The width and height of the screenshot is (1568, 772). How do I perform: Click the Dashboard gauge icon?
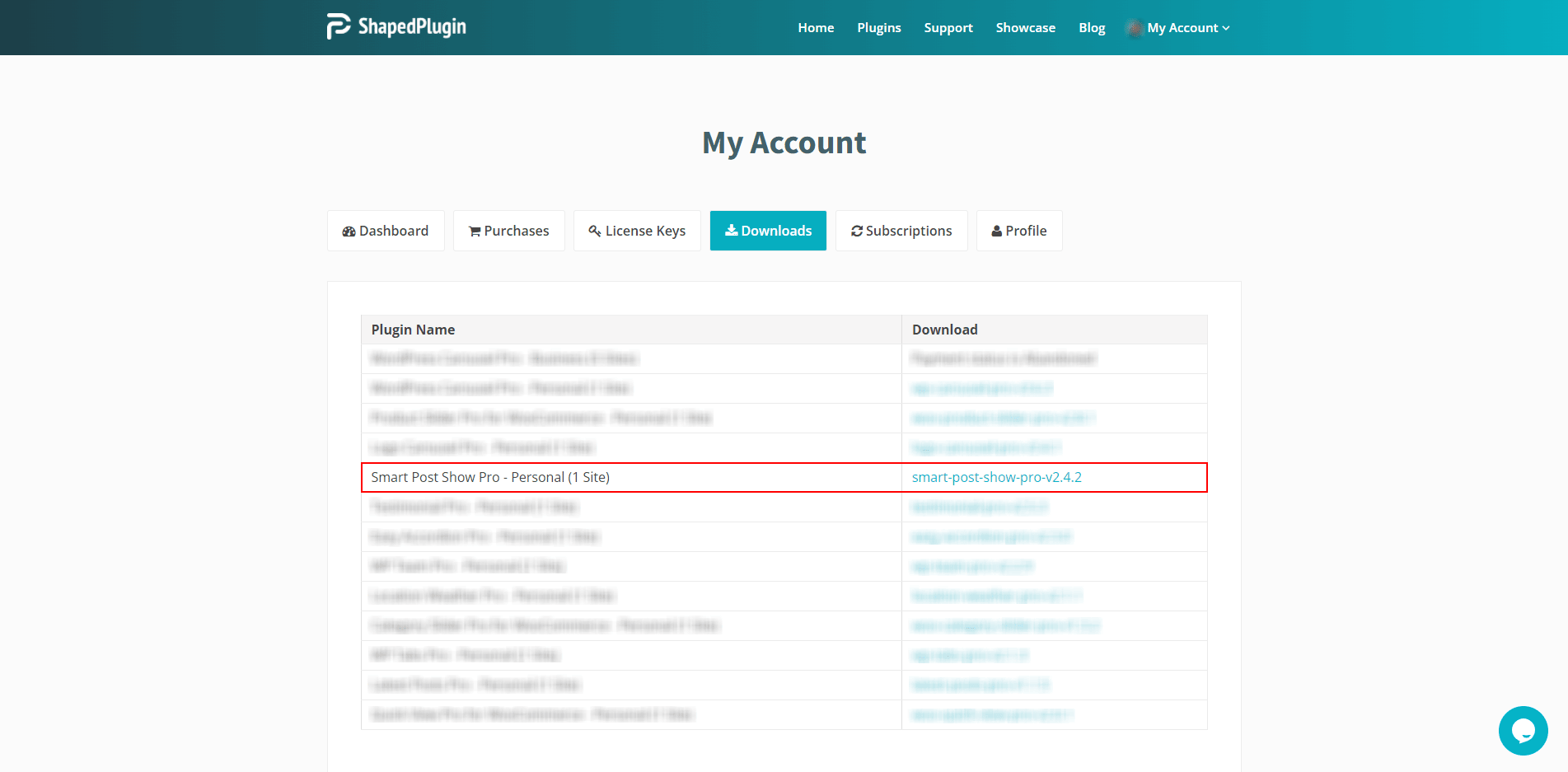[x=349, y=232]
